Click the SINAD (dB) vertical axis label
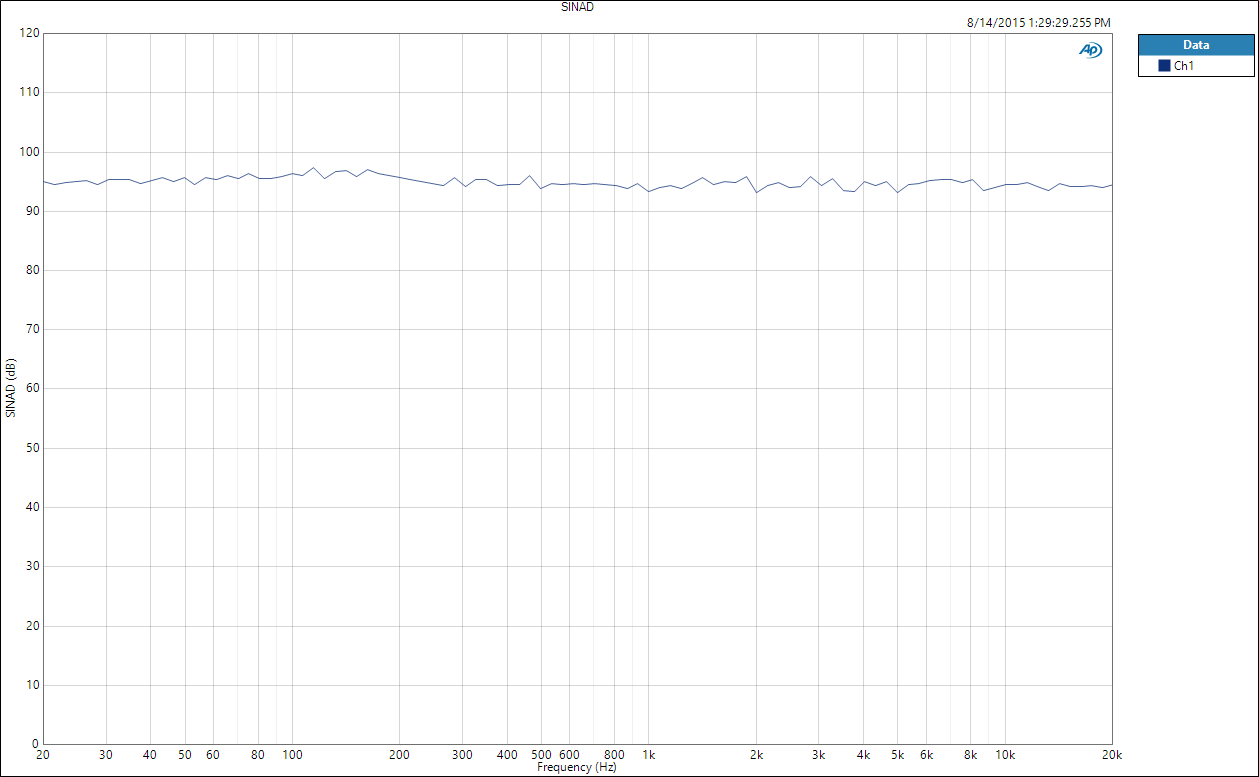Screen dimensions: 1259x777 [10, 387]
